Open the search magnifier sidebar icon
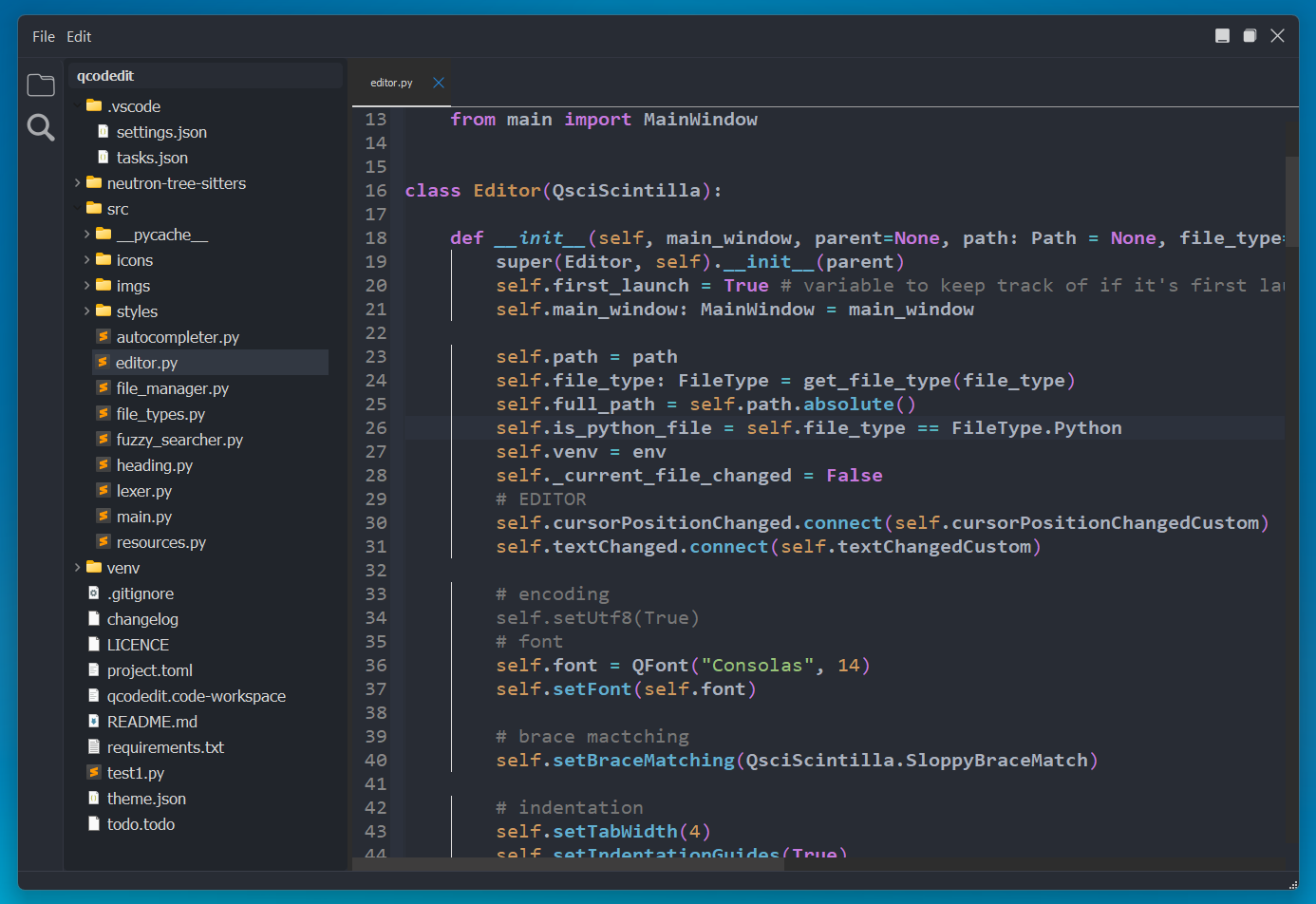 coord(41,127)
